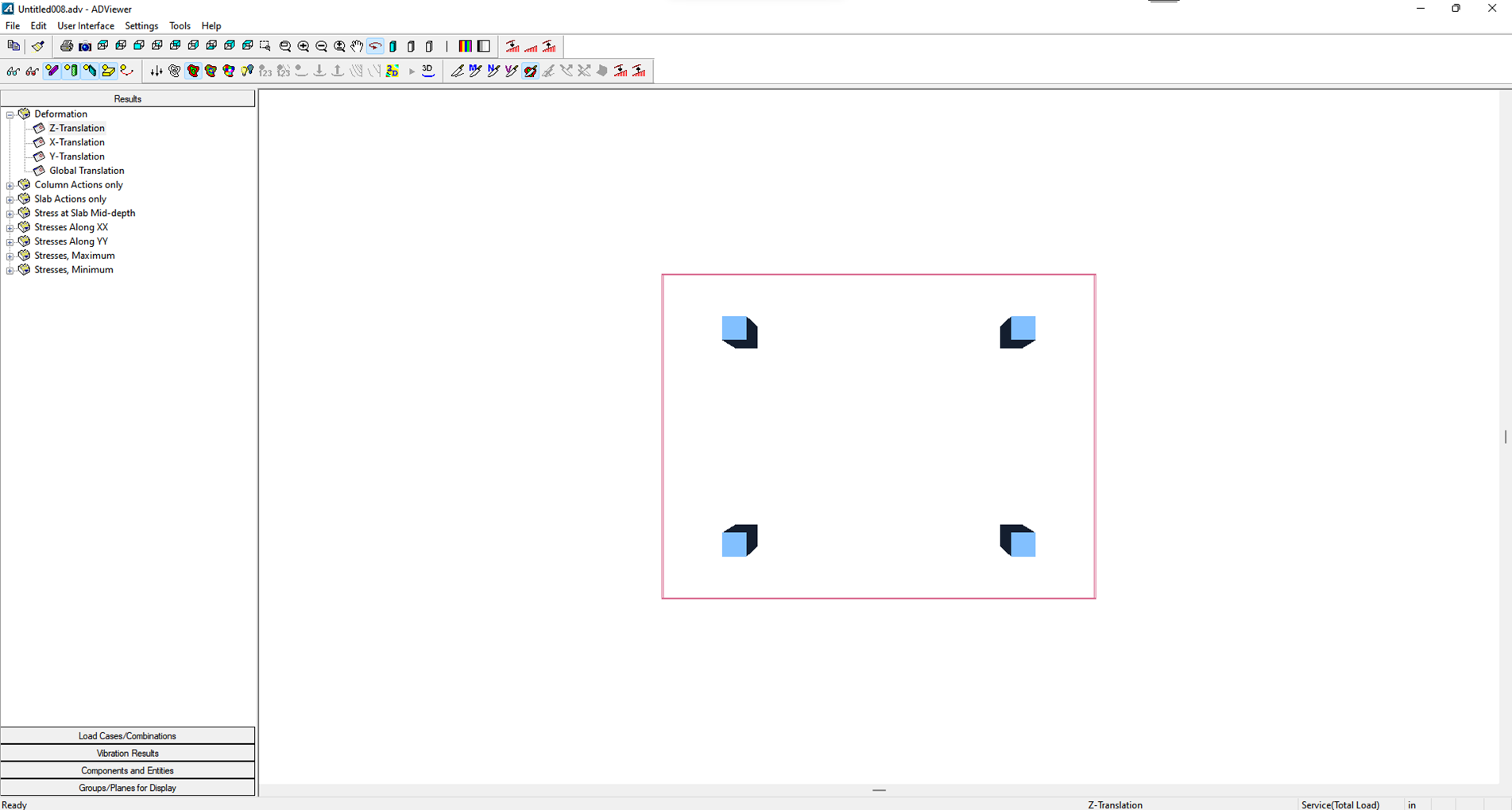
Task: Open the Tools menu
Action: click(180, 25)
